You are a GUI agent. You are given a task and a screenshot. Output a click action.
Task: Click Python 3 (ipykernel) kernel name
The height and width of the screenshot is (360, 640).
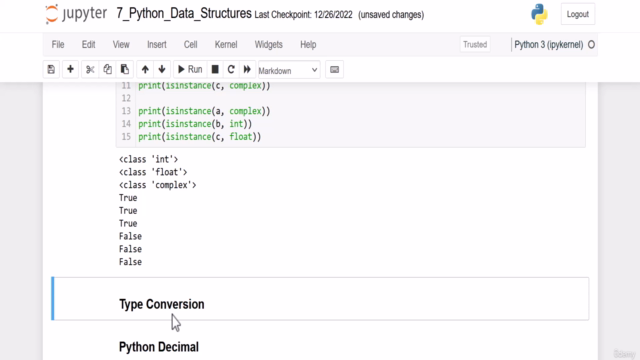(549, 44)
